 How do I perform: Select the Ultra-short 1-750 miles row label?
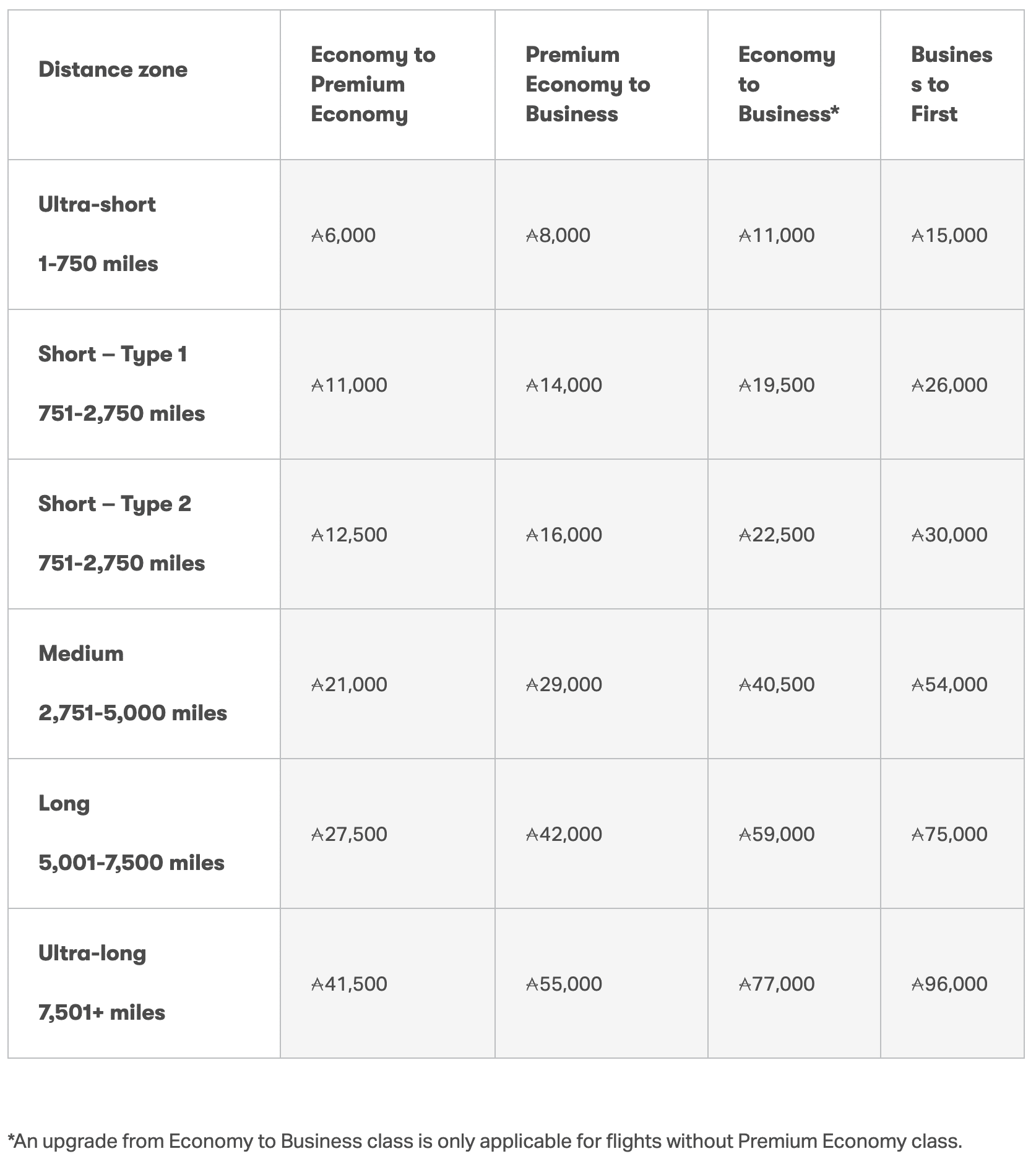click(x=98, y=234)
